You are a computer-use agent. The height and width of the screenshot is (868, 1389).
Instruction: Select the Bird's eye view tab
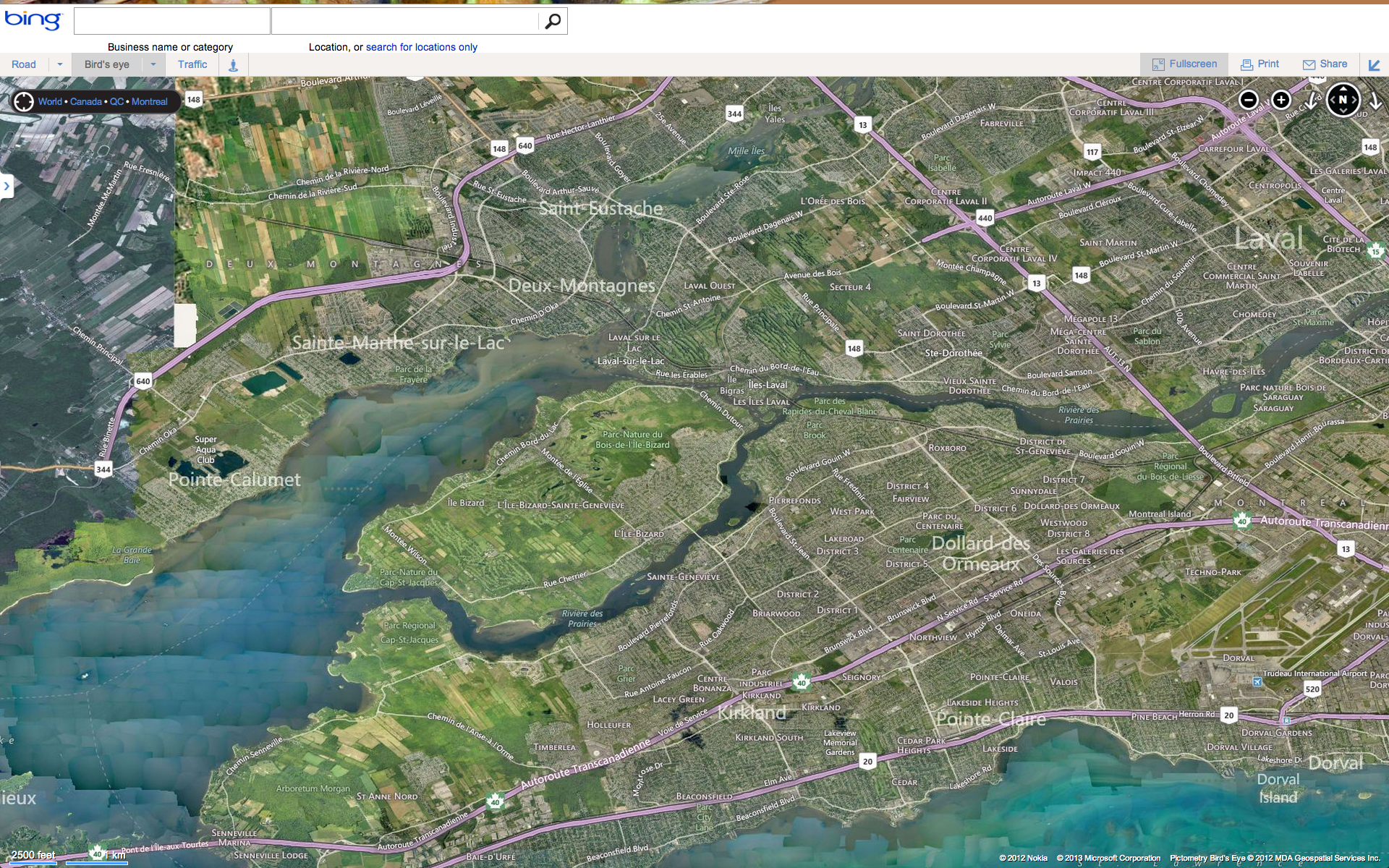point(107,64)
